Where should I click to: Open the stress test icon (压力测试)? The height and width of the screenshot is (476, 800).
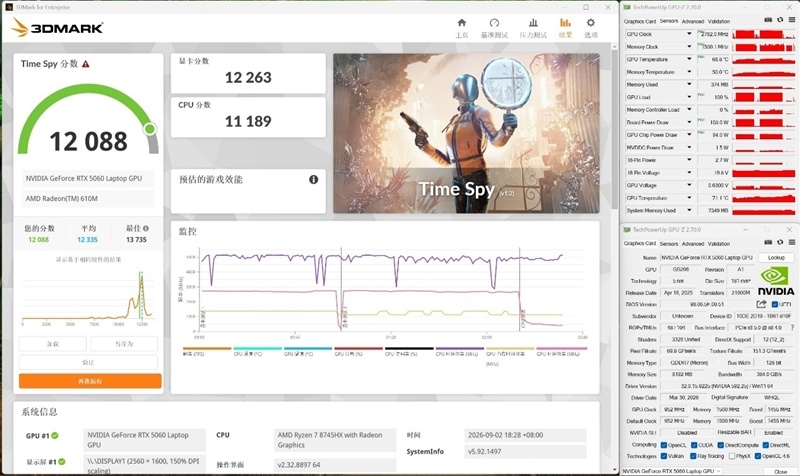[x=533, y=23]
